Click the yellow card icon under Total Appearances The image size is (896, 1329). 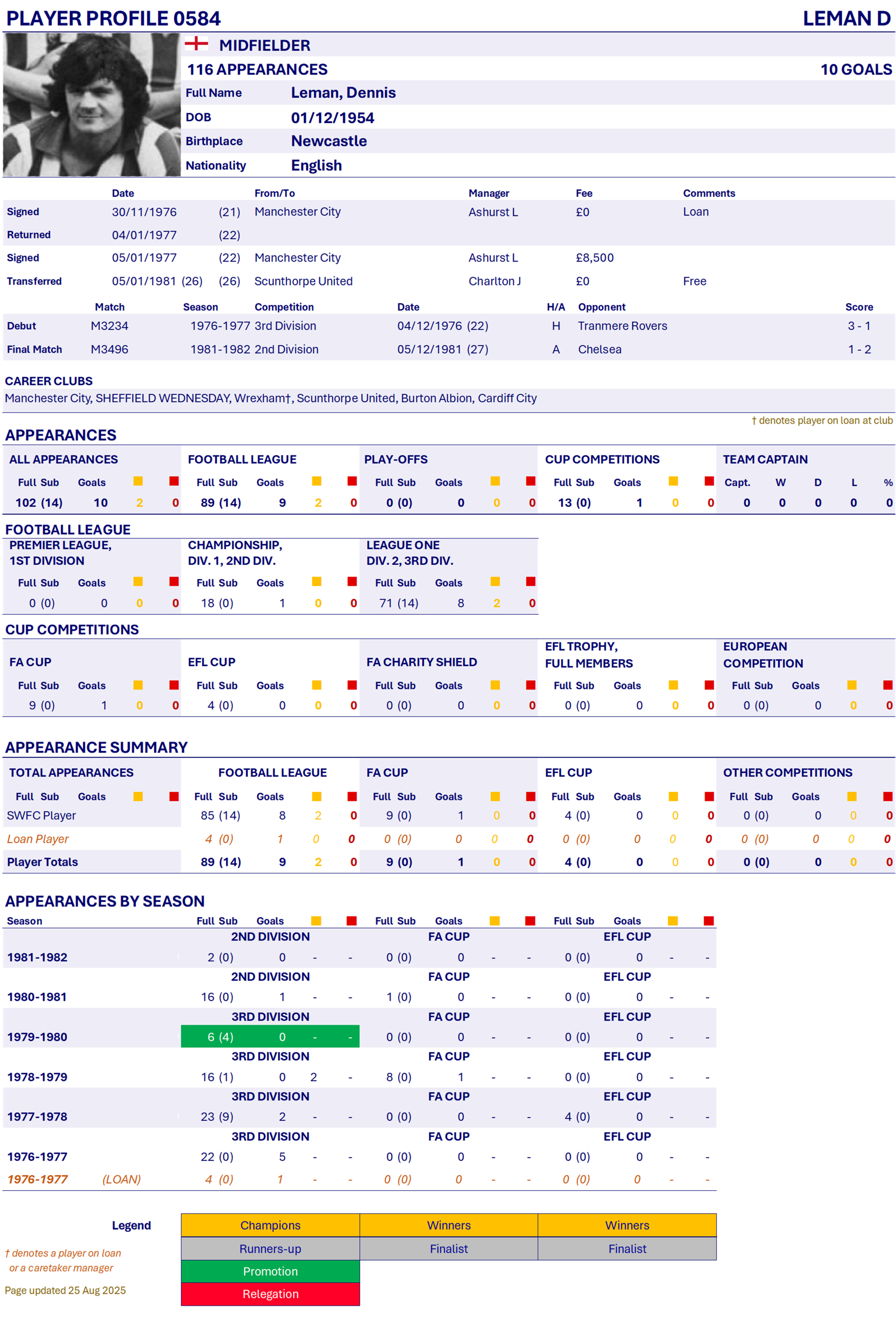coord(138,796)
